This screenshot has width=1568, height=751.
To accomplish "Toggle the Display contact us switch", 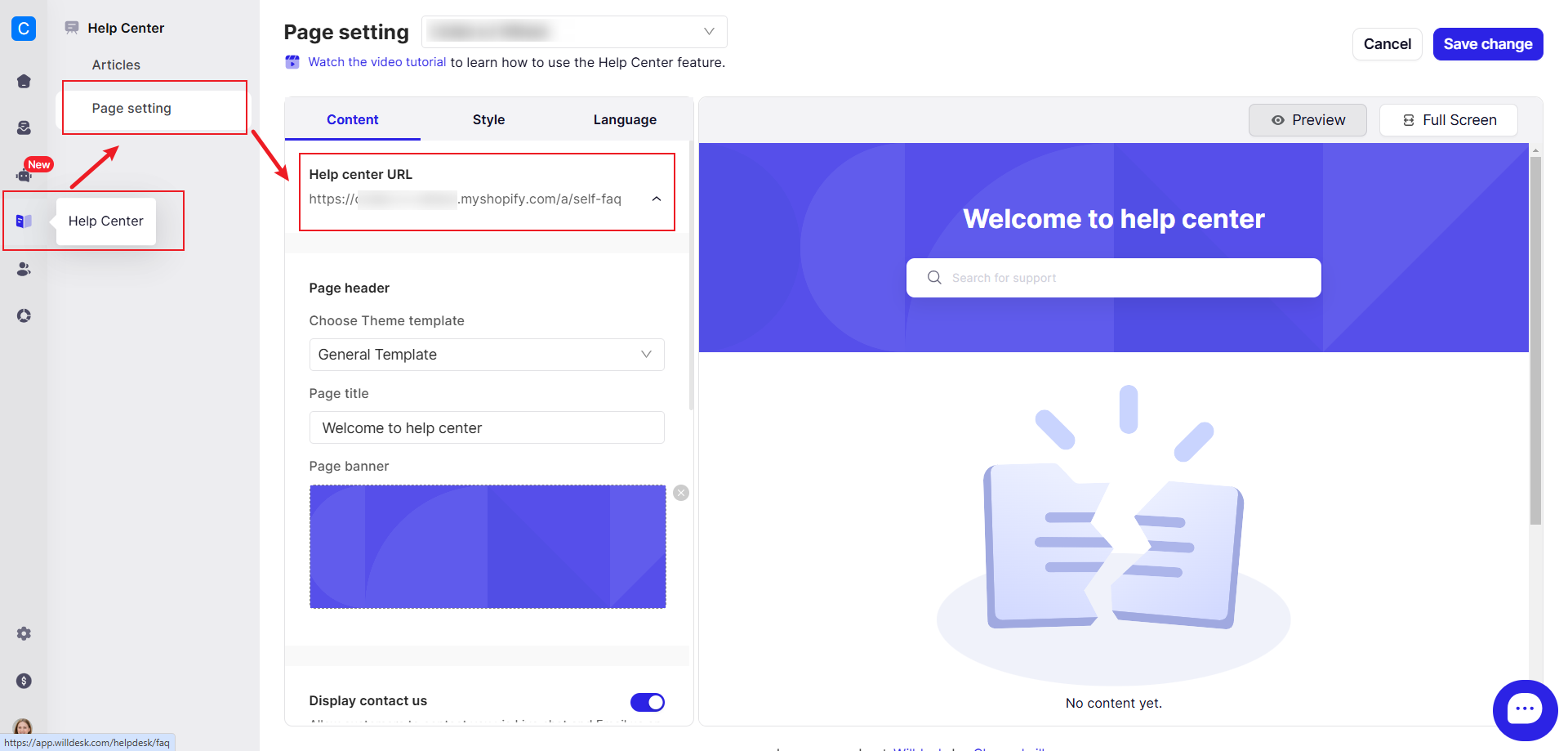I will [x=648, y=702].
